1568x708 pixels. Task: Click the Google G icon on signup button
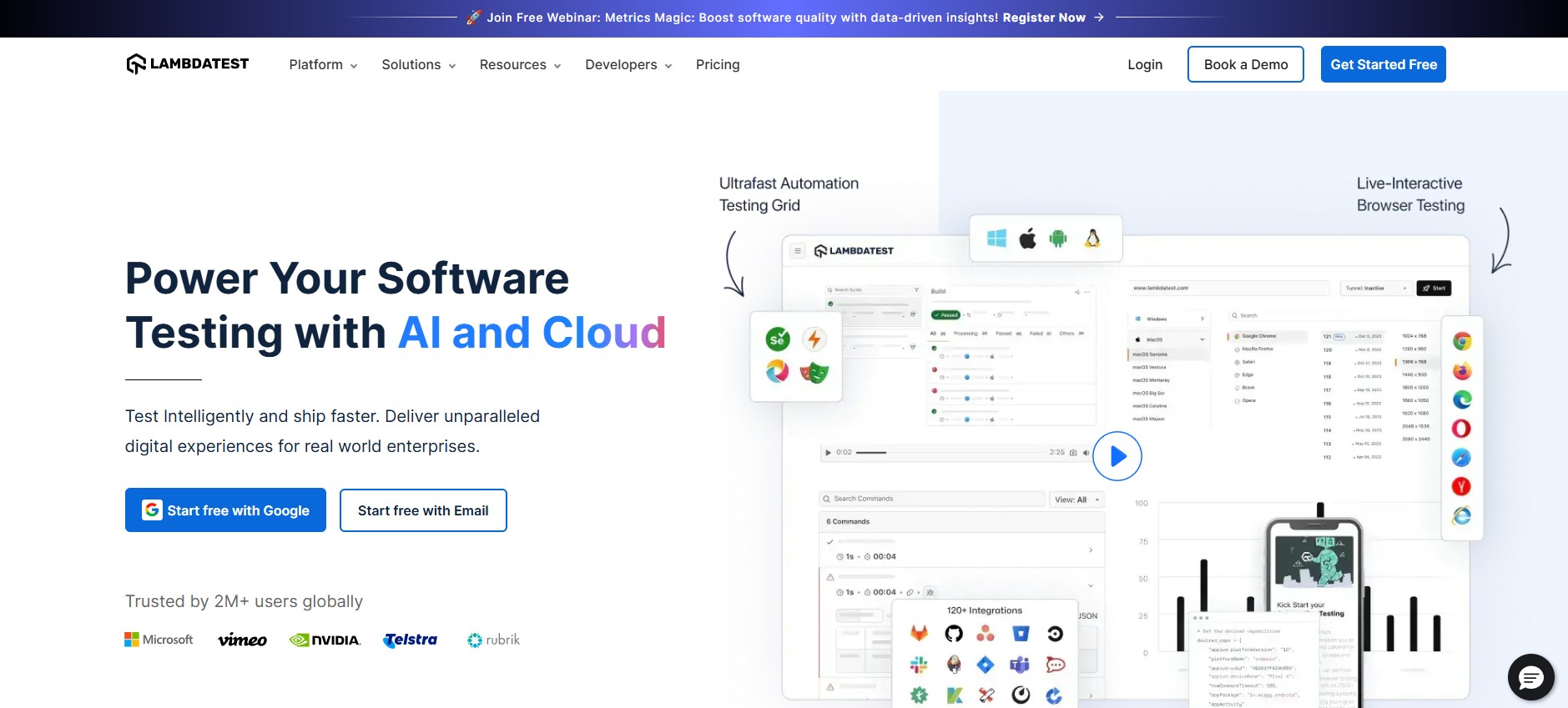152,510
